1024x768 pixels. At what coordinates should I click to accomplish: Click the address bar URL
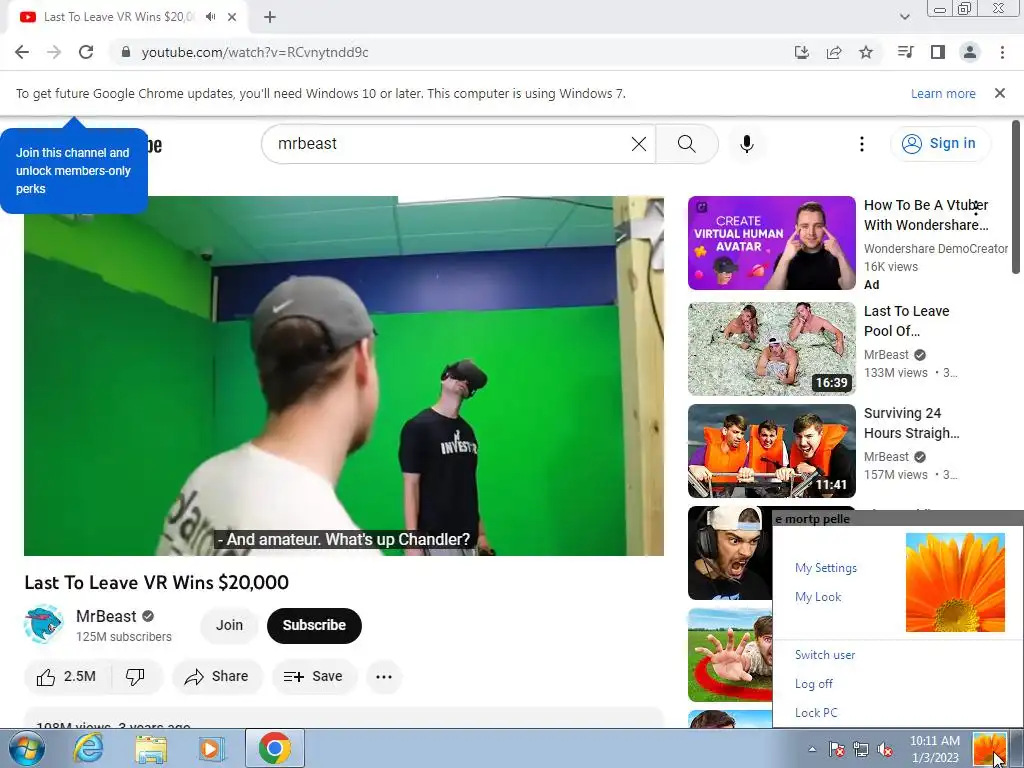click(x=255, y=52)
